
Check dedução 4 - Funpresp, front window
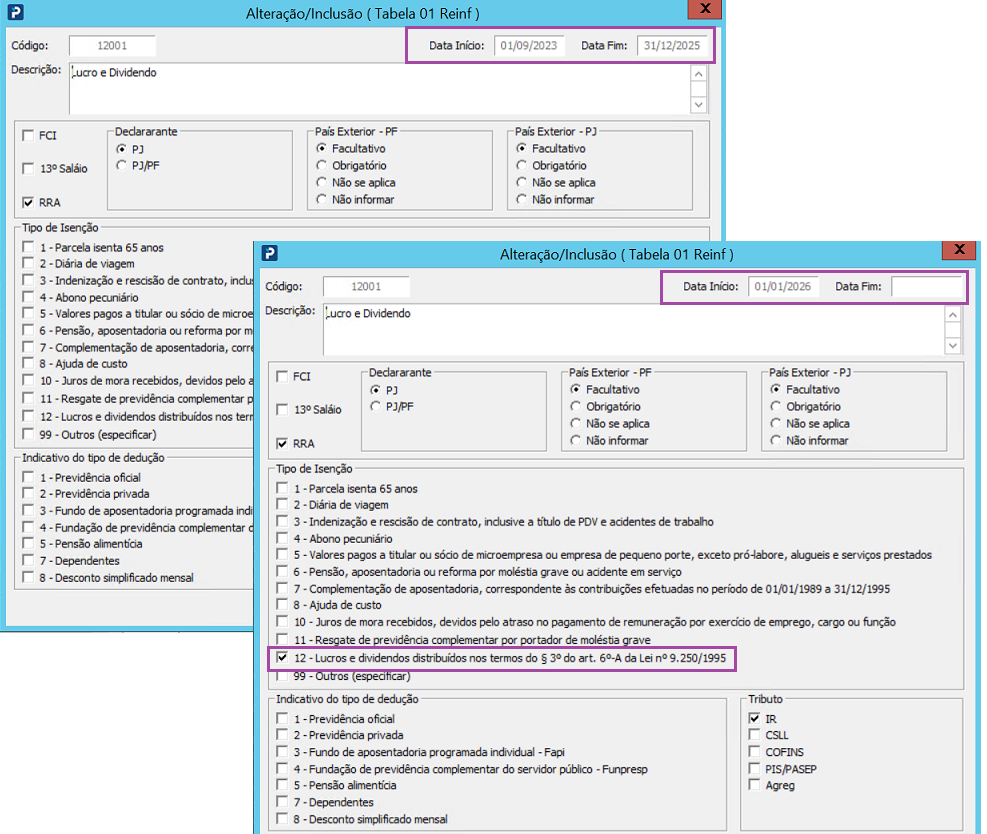point(282,769)
